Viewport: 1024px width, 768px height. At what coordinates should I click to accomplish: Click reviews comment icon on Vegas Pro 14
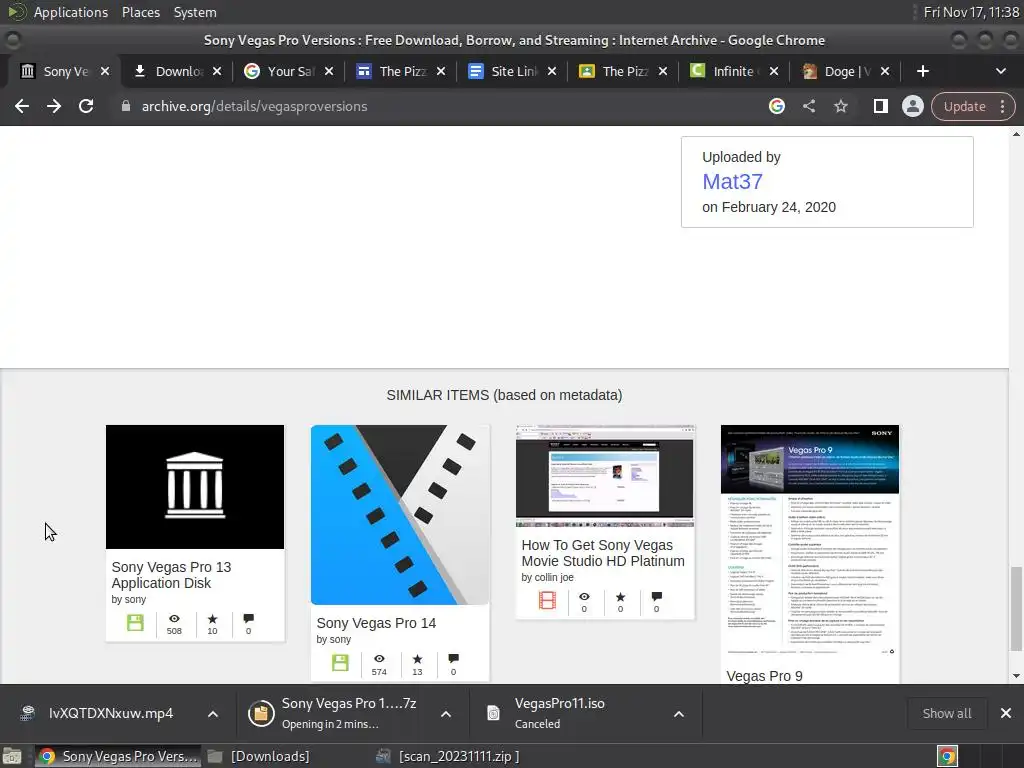(x=453, y=658)
